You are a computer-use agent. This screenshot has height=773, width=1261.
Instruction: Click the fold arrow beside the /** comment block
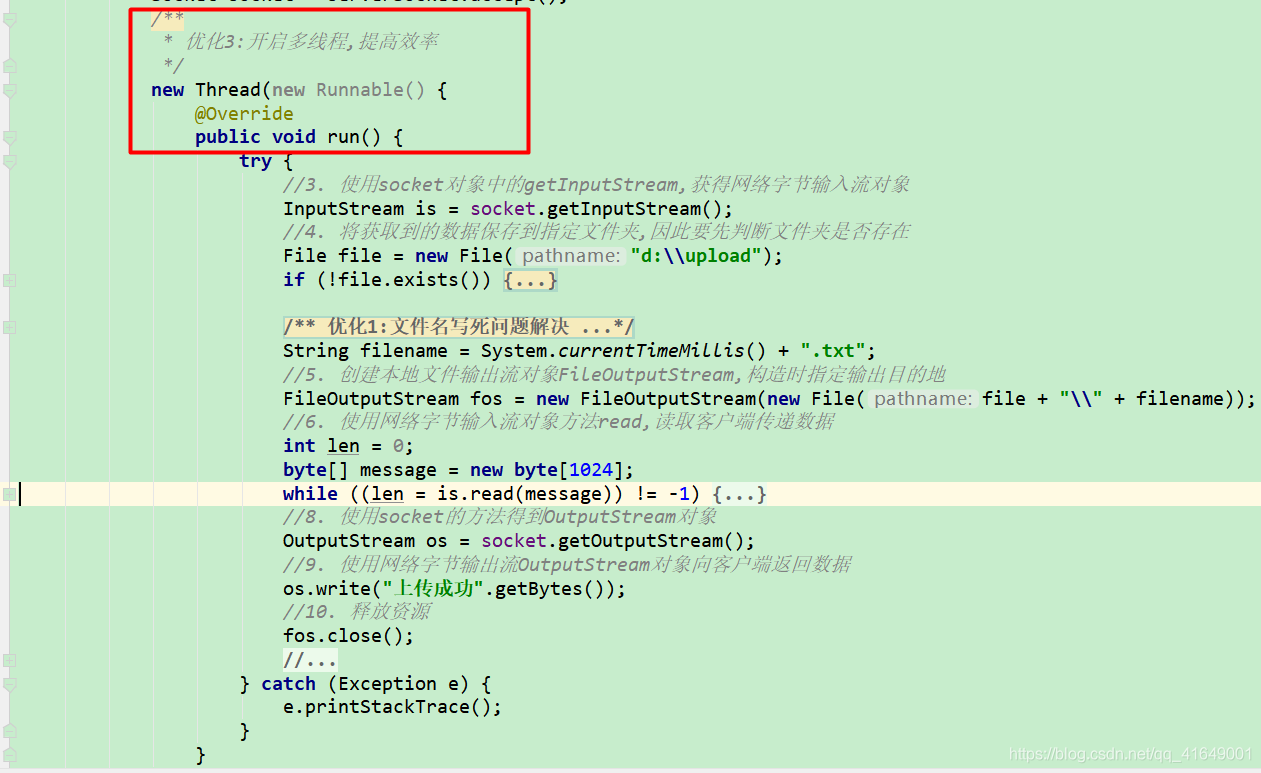pyautogui.click(x=7, y=17)
